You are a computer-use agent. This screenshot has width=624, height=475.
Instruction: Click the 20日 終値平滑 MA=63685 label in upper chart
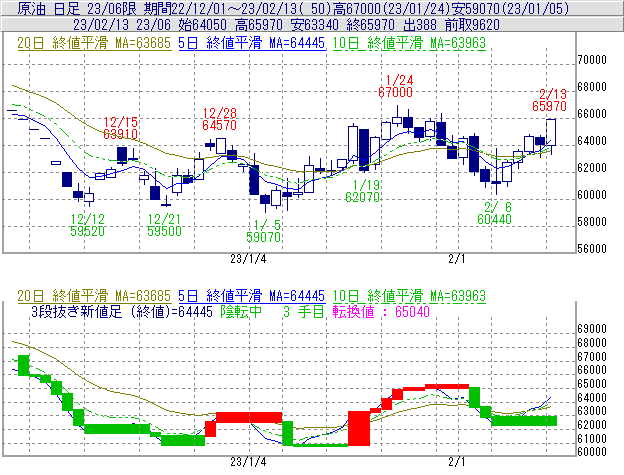coord(94,43)
